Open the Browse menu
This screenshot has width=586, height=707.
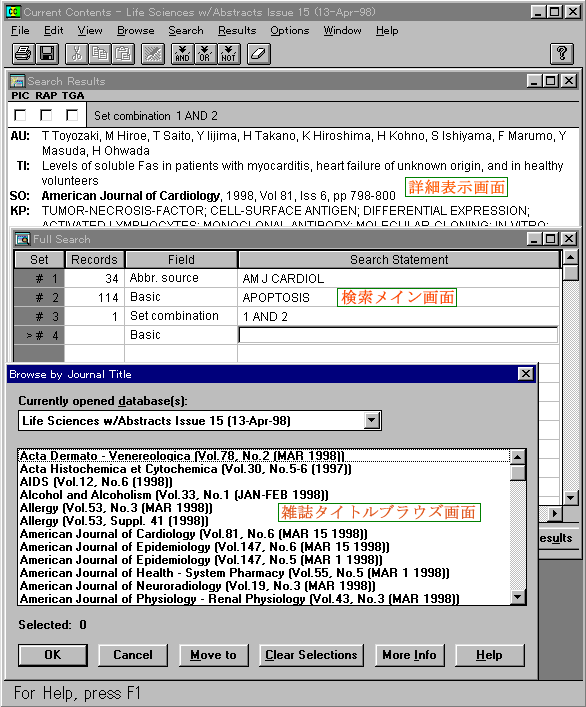(x=136, y=31)
